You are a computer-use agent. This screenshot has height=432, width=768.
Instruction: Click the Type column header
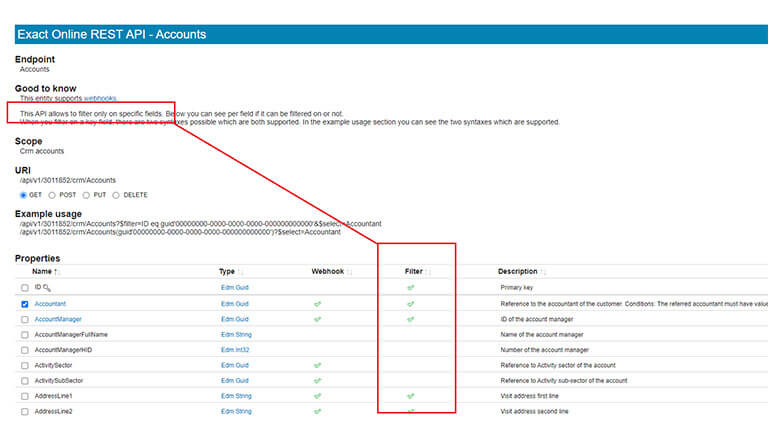click(x=227, y=271)
